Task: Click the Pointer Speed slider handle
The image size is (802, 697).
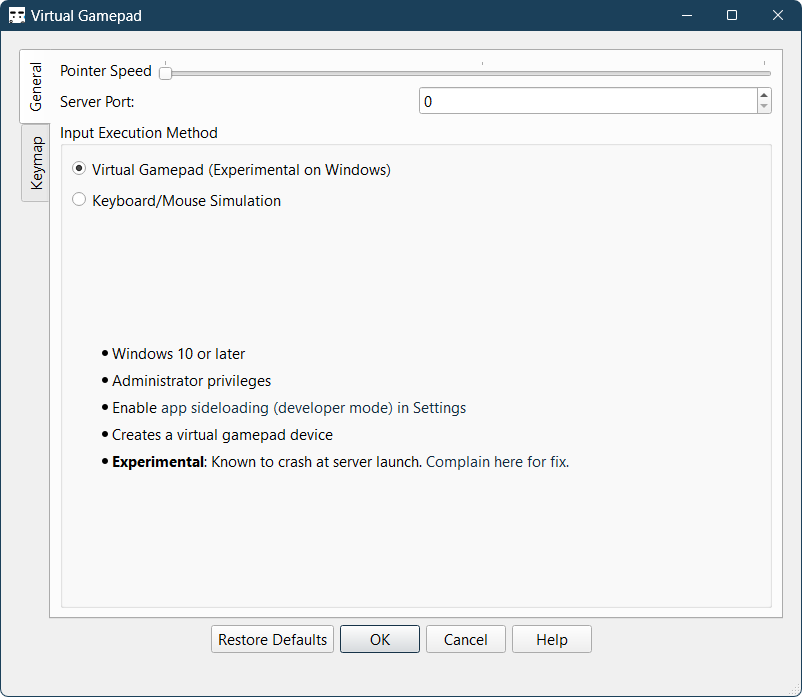Action: 165,72
